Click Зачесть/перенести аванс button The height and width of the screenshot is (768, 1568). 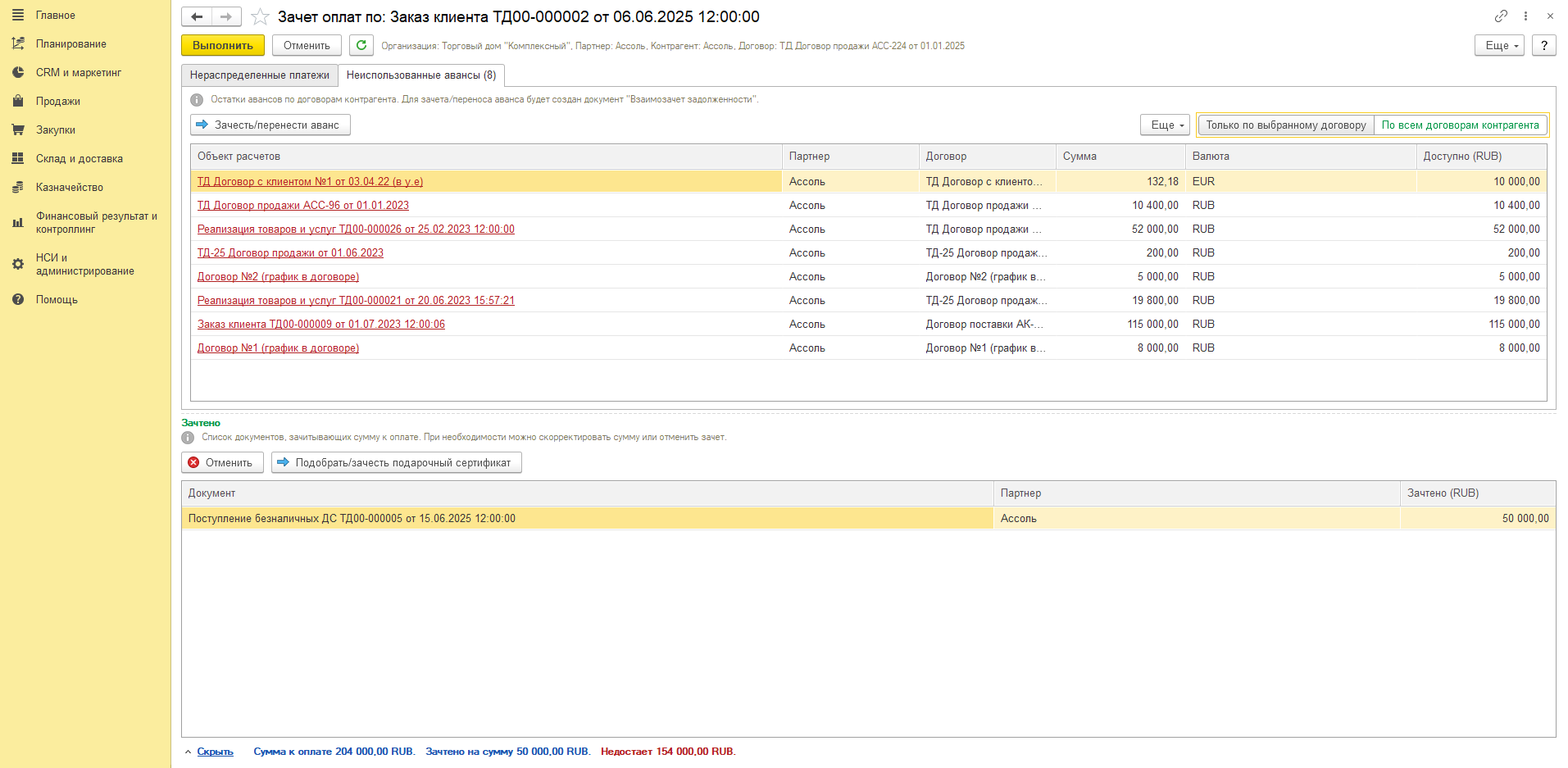(270, 125)
